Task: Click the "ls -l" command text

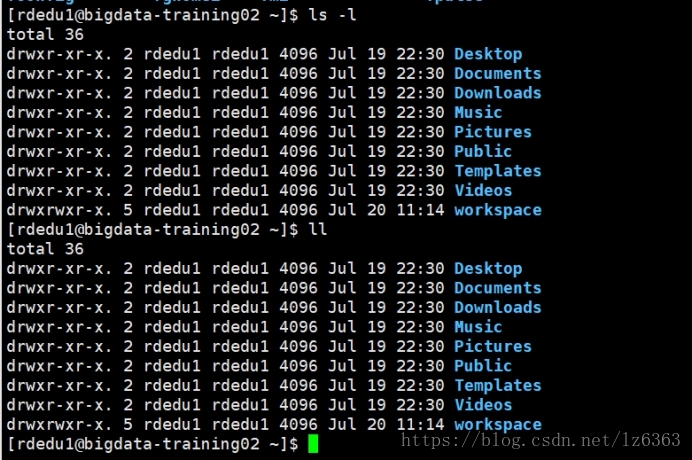Action: (x=332, y=15)
